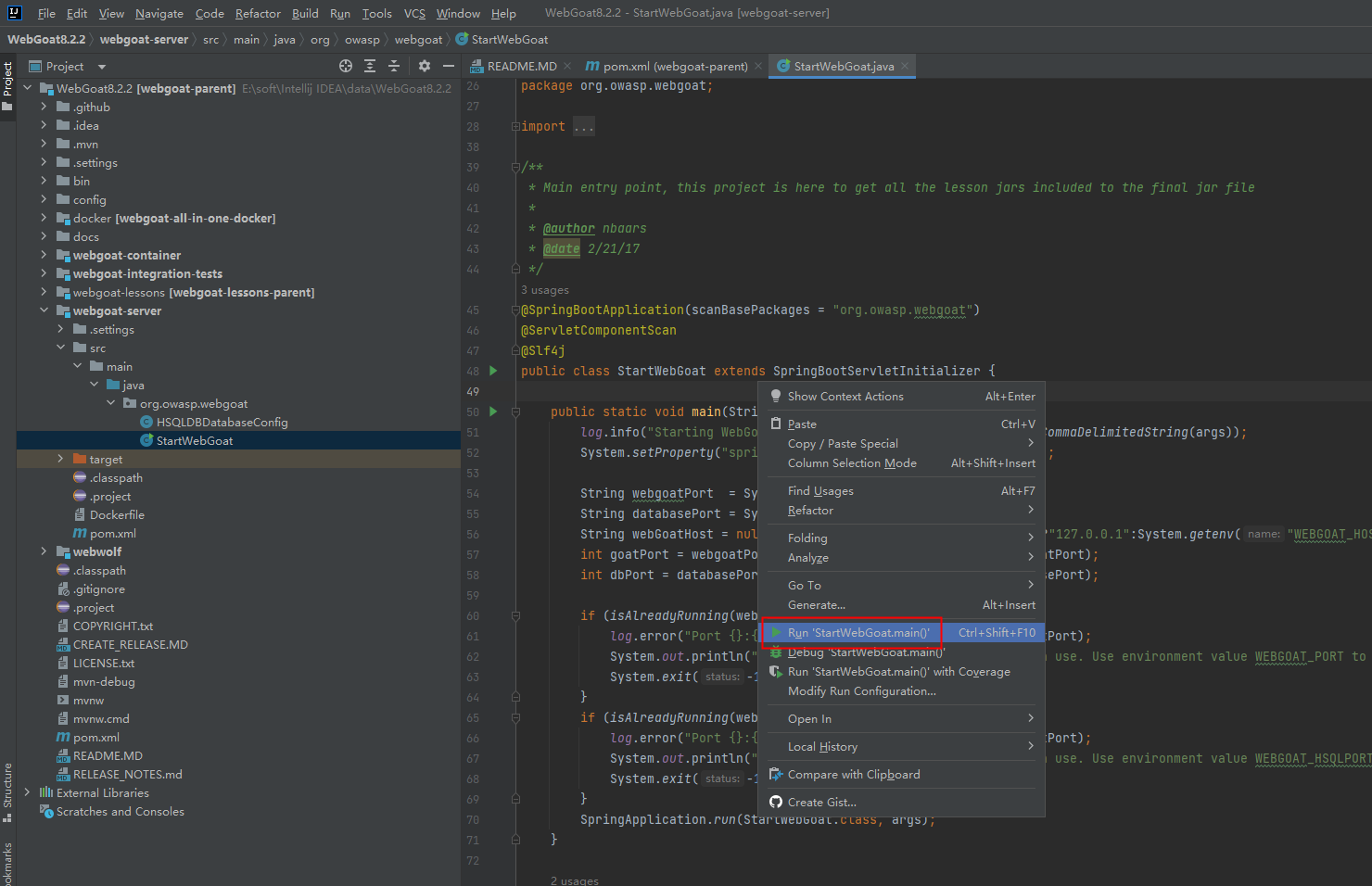1372x886 pixels.
Task: Click IntelliJ IDEA logo icon in title bar
Action: point(14,13)
